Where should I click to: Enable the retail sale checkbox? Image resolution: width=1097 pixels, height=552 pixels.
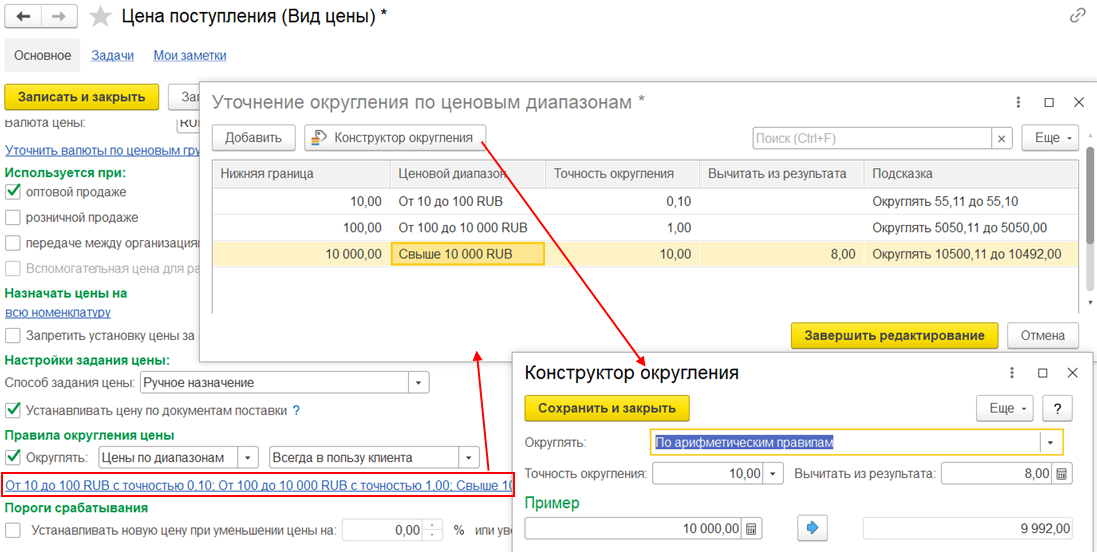[x=13, y=217]
